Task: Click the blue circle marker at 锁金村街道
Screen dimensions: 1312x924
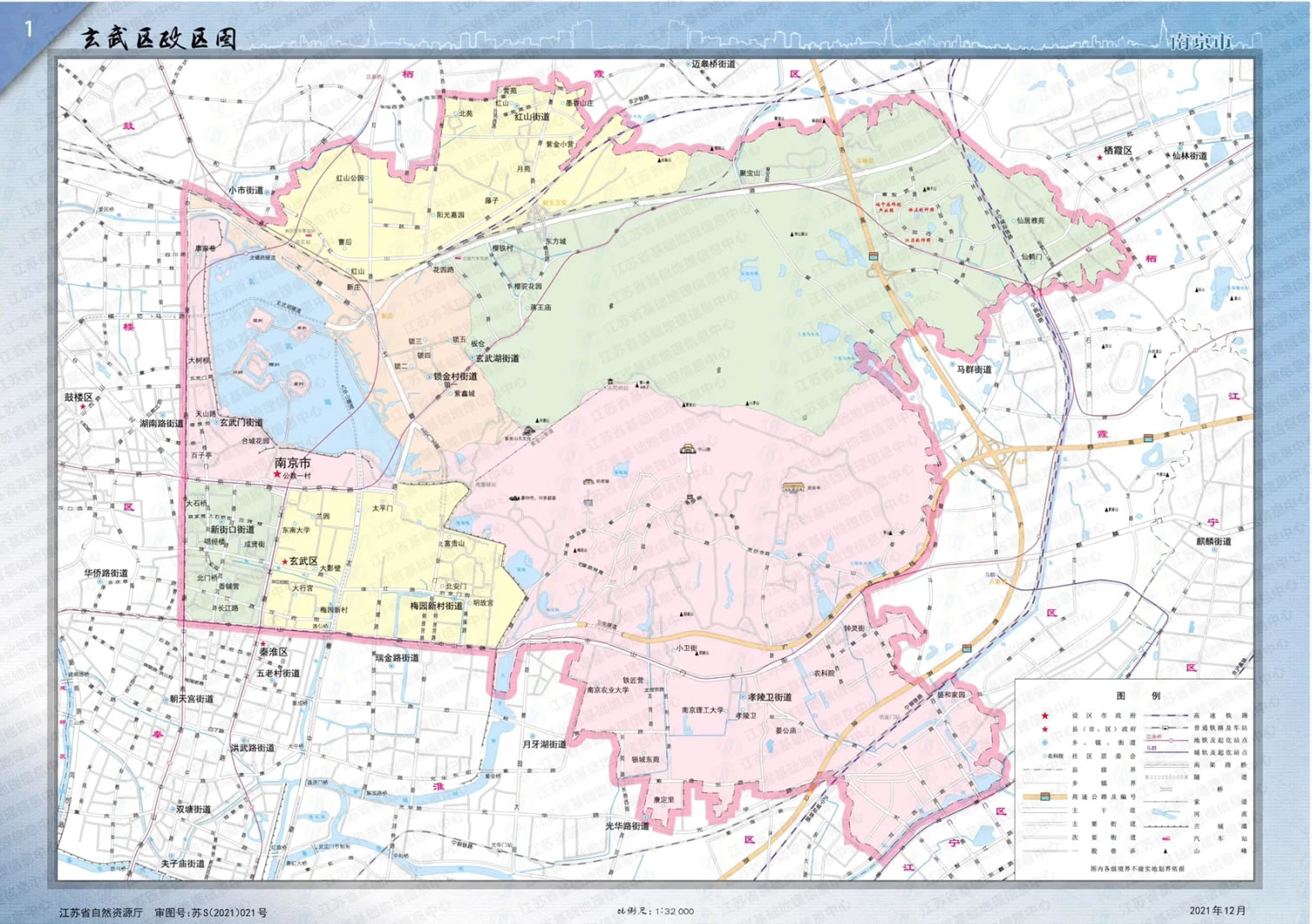Action: coord(428,377)
